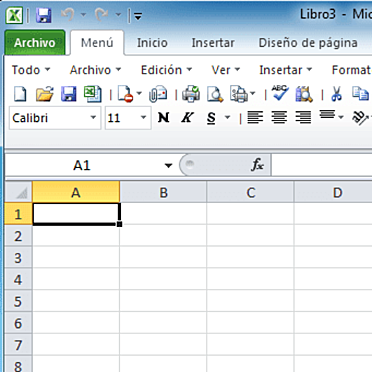Click the Excel application icon in title bar
Screen dimensions: 372x372
tap(14, 15)
